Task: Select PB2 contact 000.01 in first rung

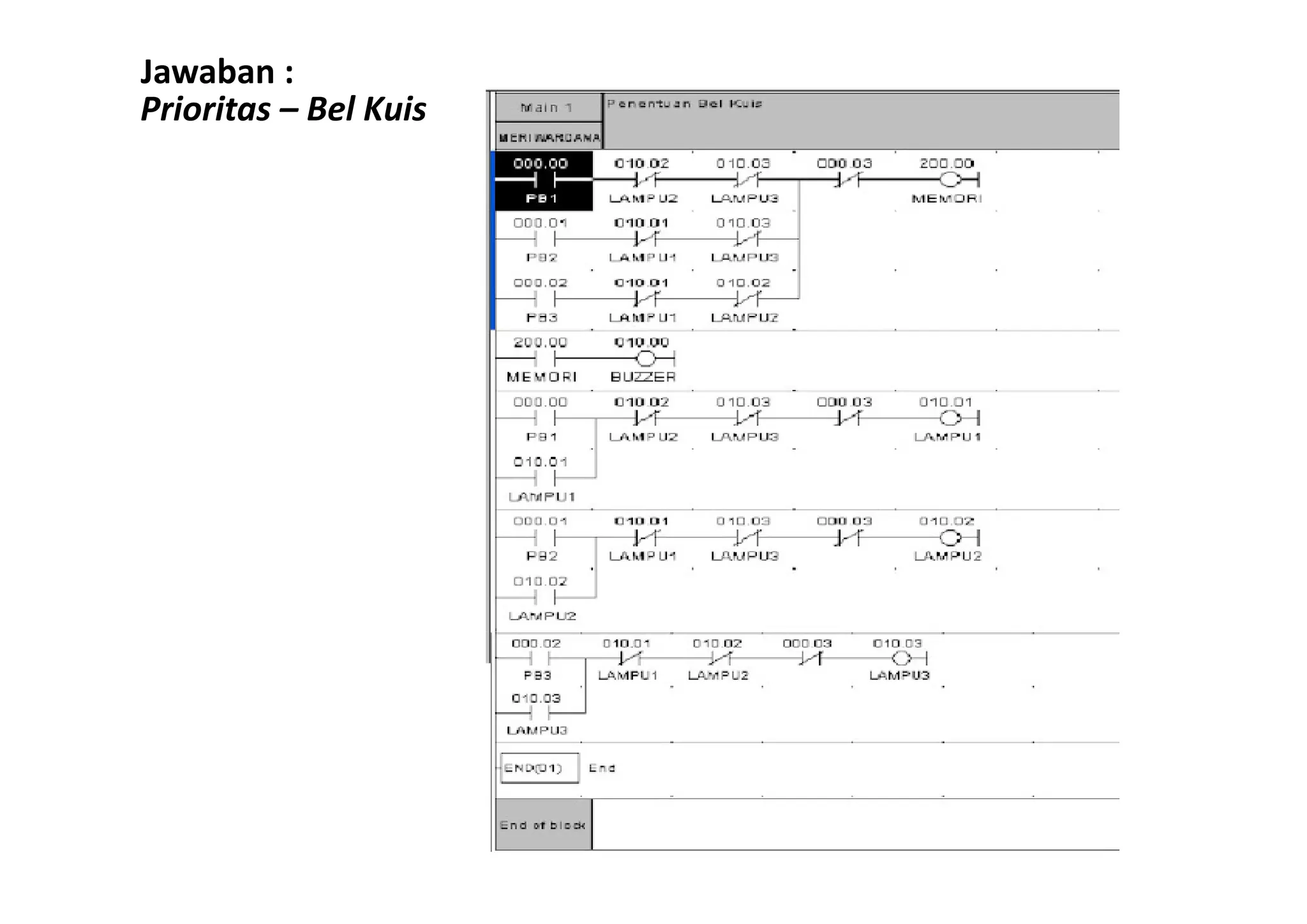Action: (544, 240)
